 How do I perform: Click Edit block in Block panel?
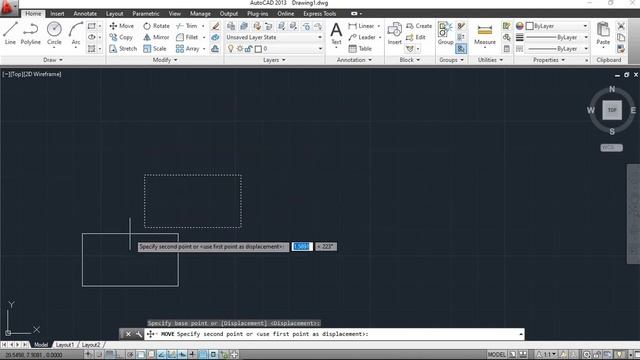point(416,37)
